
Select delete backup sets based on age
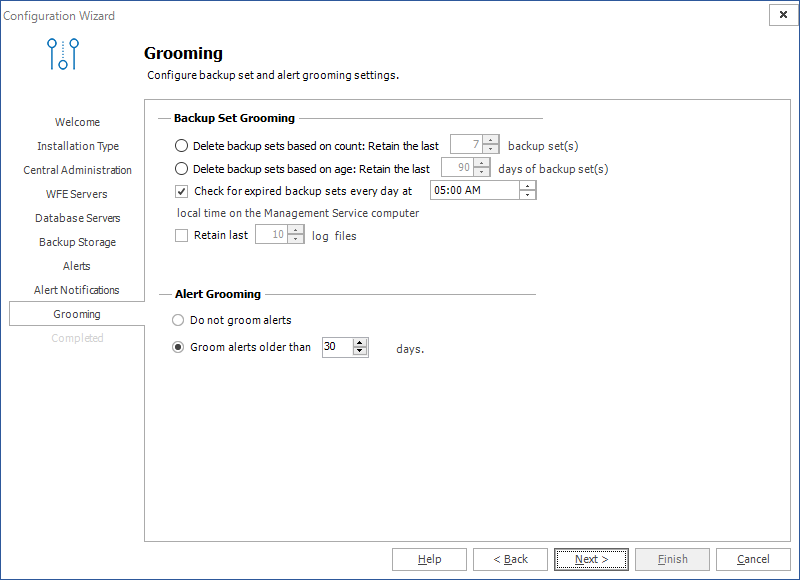pyautogui.click(x=181, y=169)
